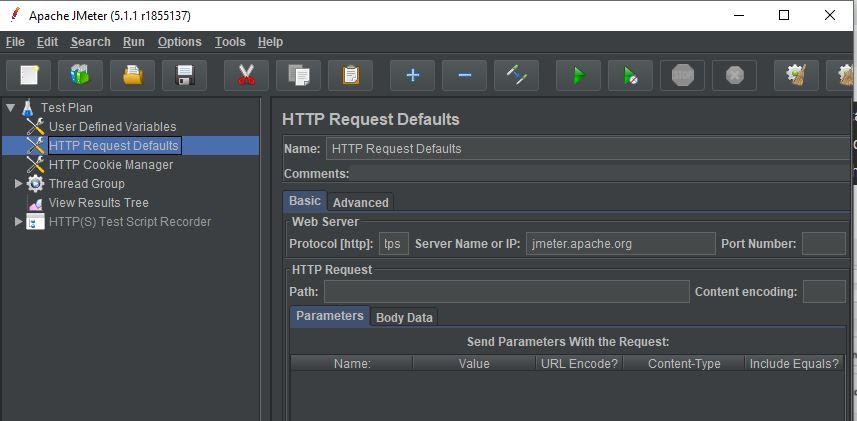Click the Cut scissors icon
Image resolution: width=857 pixels, height=421 pixels.
(246, 75)
